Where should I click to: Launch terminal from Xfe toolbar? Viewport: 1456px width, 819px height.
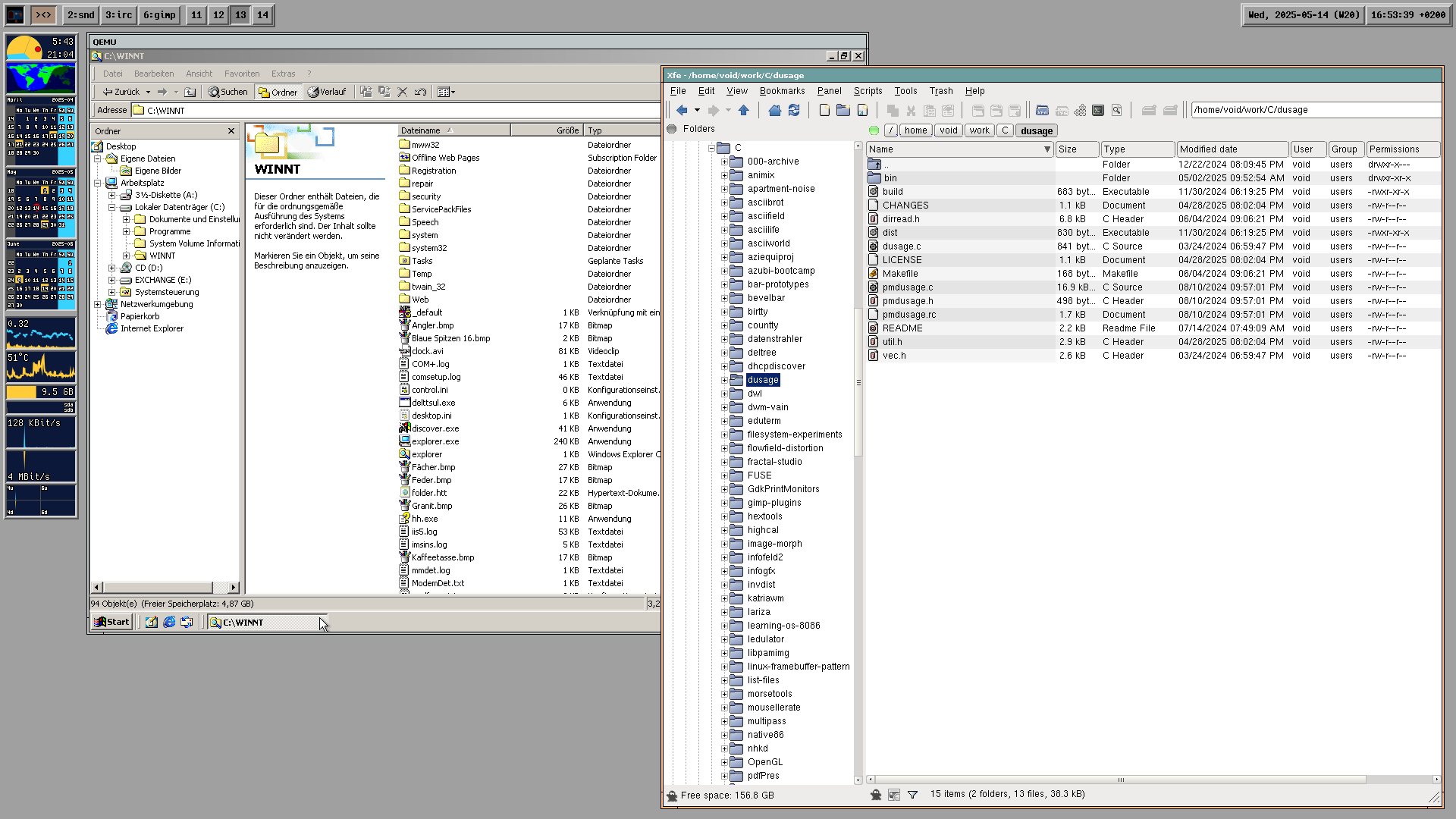point(1098,111)
